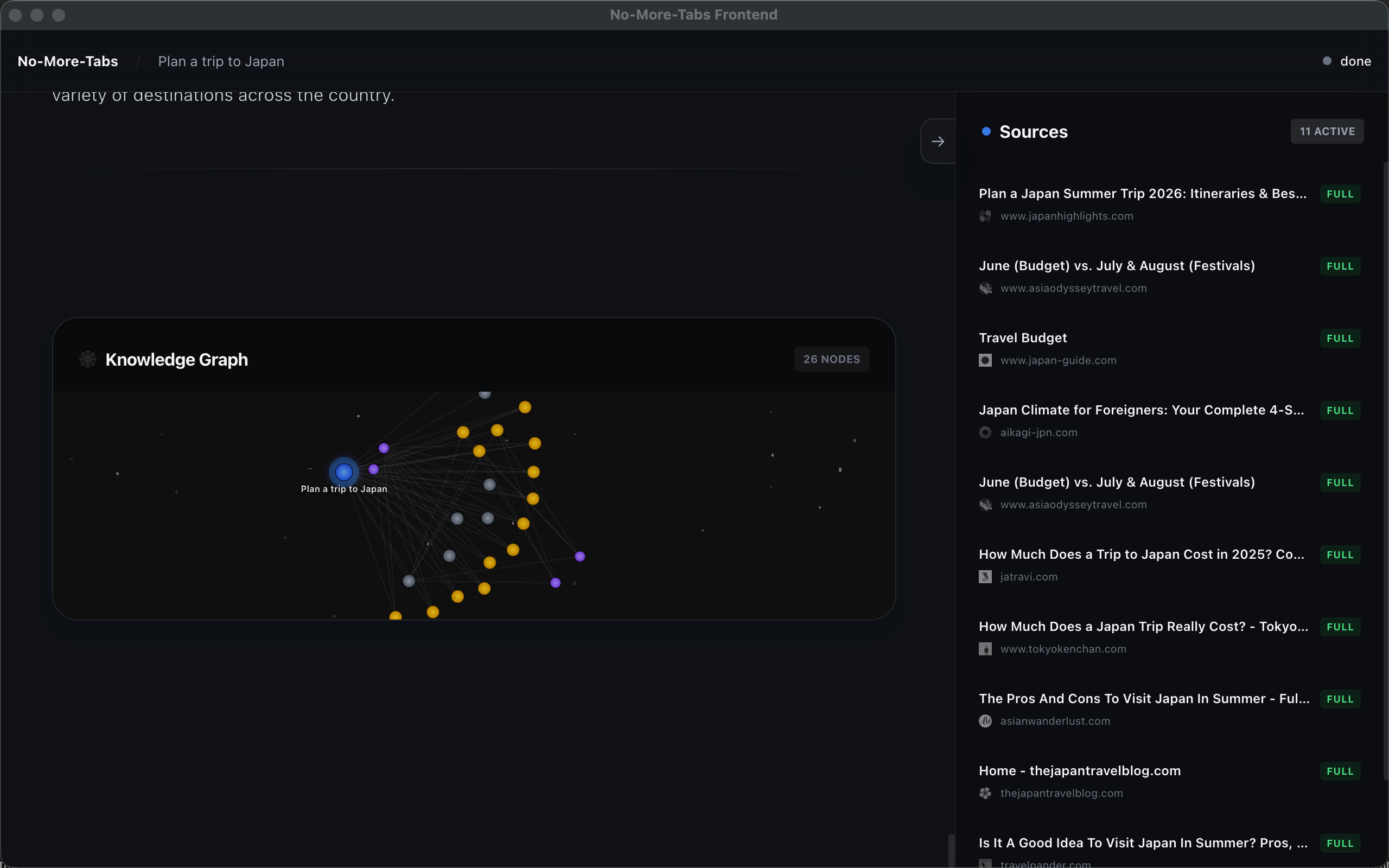This screenshot has height=868, width=1389.
Task: Click 'Plan a trip to Japan' breadcrumb
Action: click(221, 61)
